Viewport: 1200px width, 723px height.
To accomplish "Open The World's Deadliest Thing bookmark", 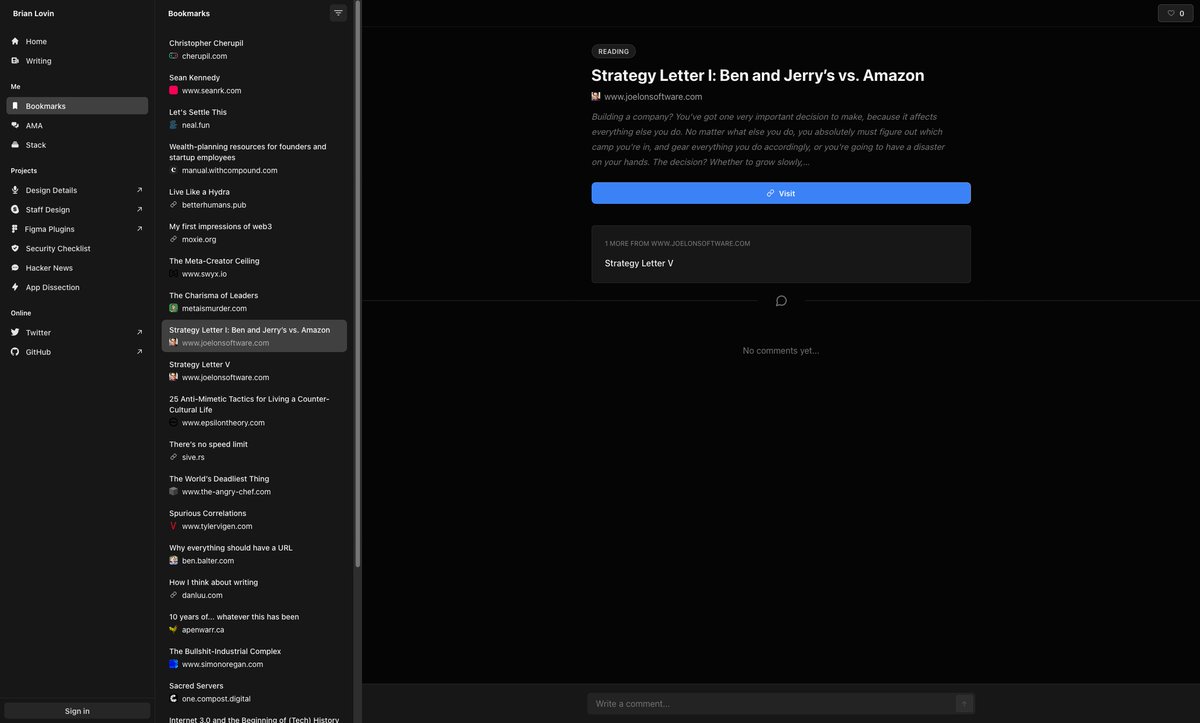I will [254, 485].
